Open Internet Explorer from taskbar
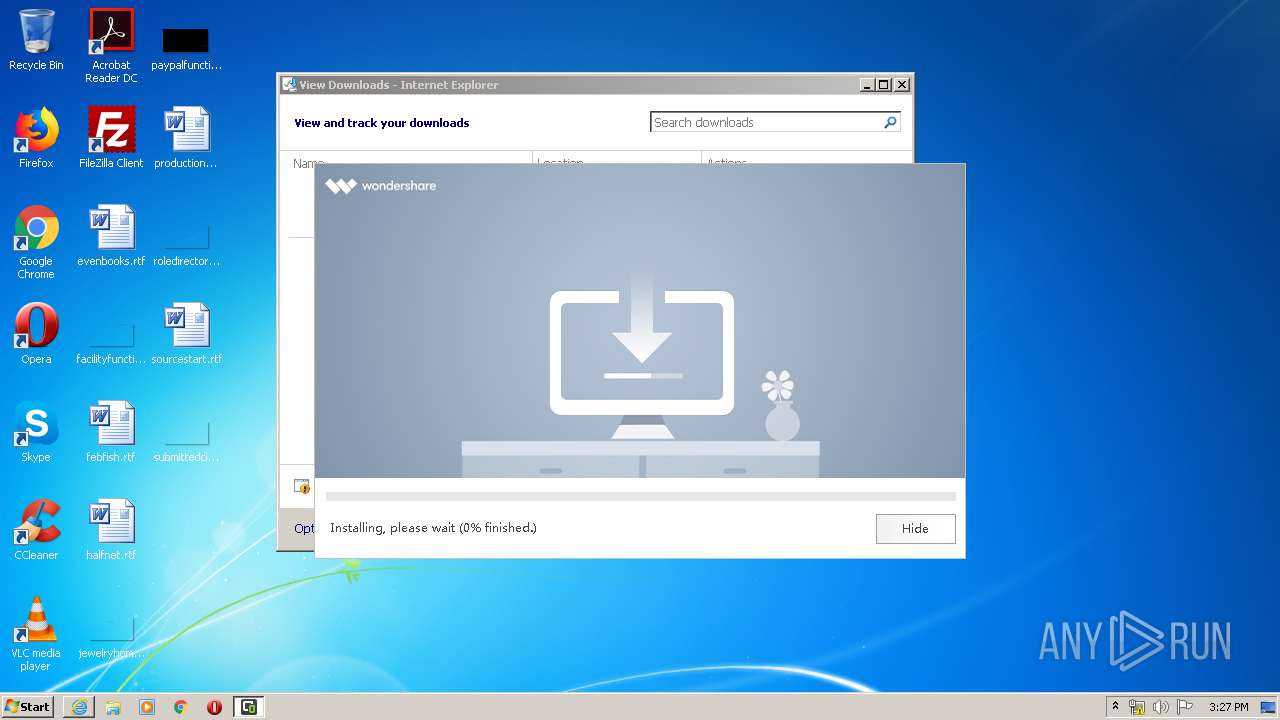This screenshot has height=720, width=1280. pyautogui.click(x=79, y=707)
